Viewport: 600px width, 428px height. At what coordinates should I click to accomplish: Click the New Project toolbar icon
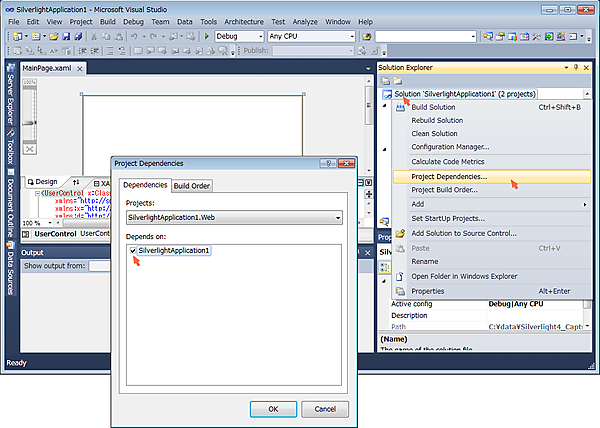[14, 36]
